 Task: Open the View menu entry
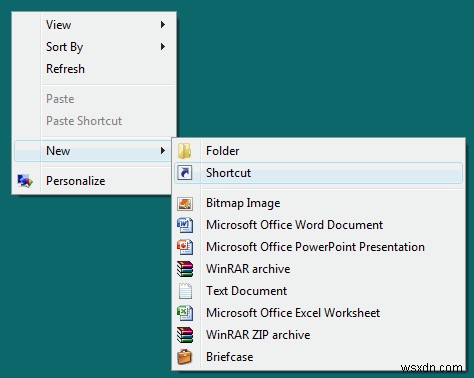coord(93,25)
